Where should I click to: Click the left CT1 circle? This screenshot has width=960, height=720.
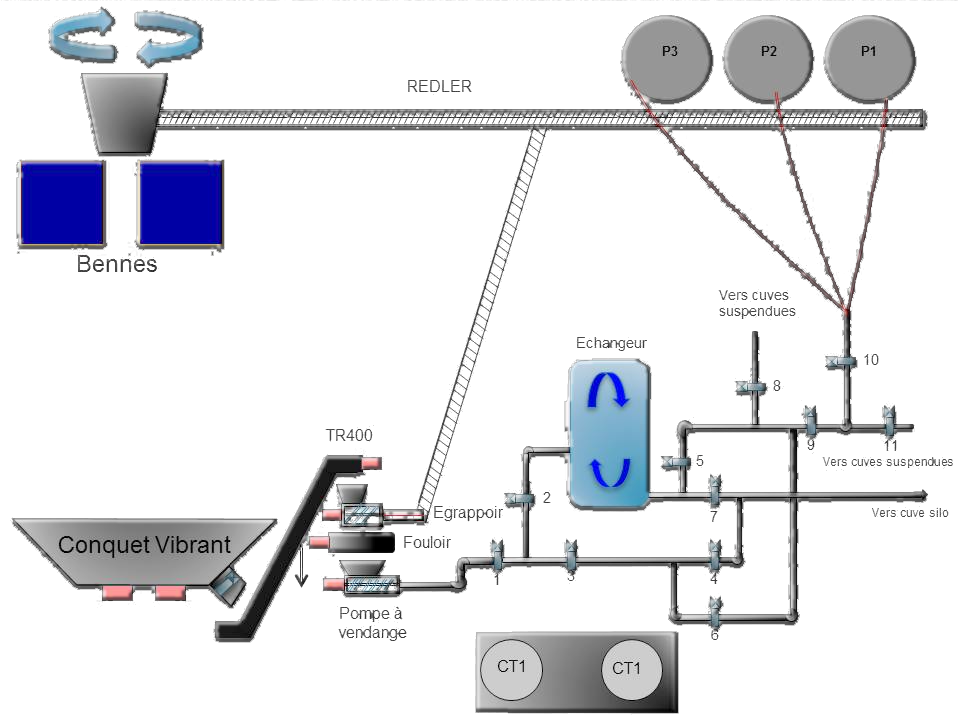click(511, 670)
